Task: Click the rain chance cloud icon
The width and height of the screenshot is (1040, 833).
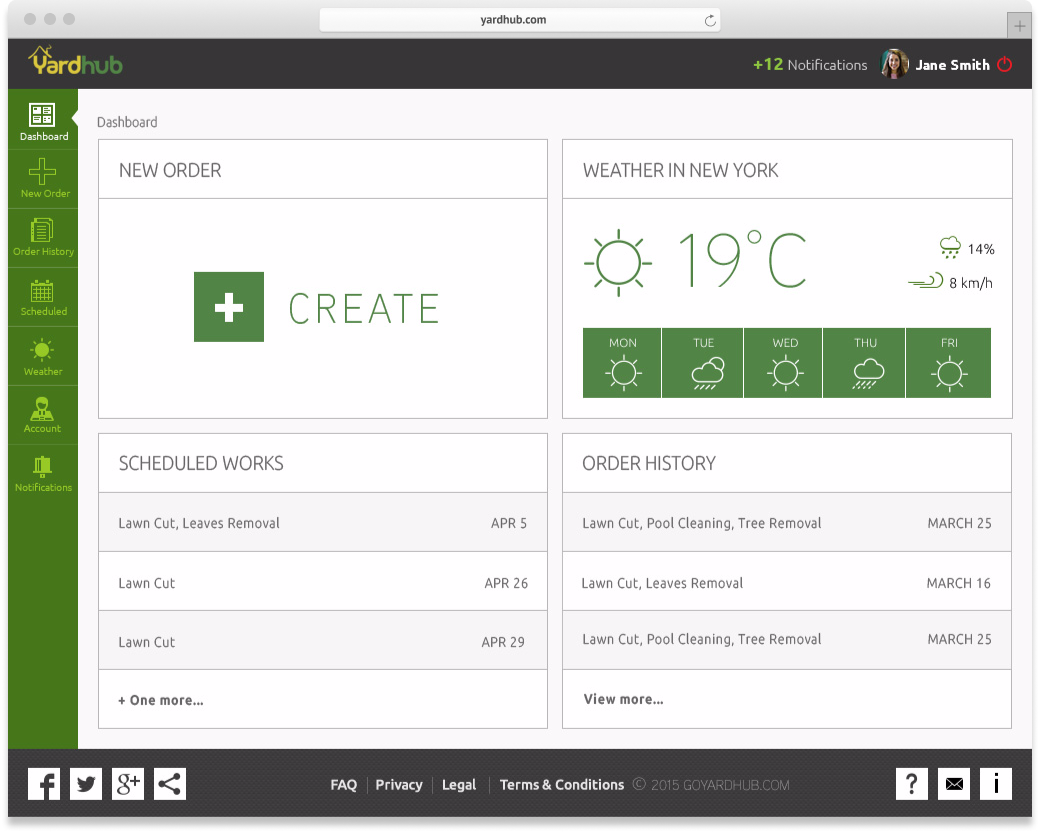Action: pos(950,247)
